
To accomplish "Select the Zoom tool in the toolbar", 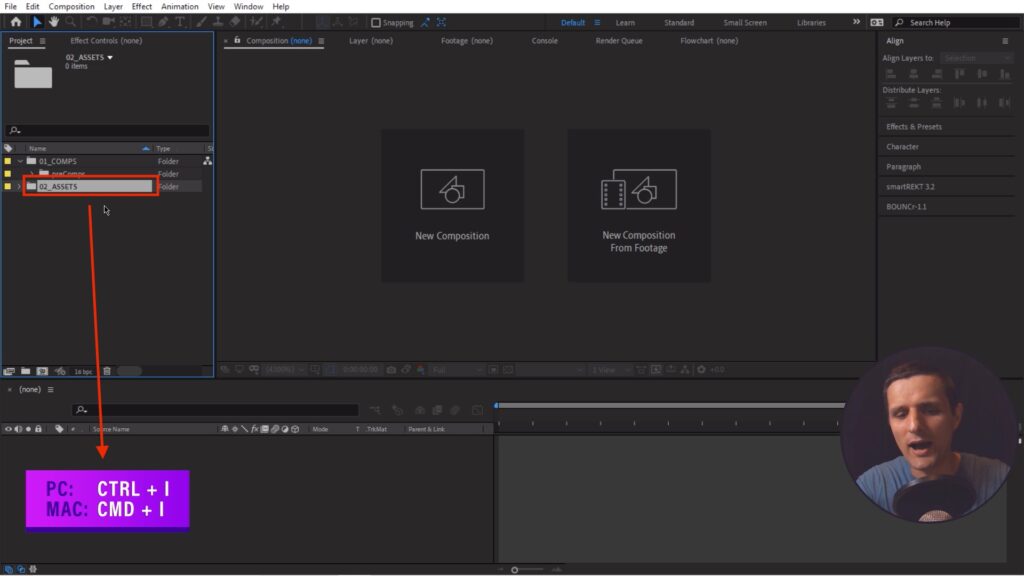I will (70, 22).
